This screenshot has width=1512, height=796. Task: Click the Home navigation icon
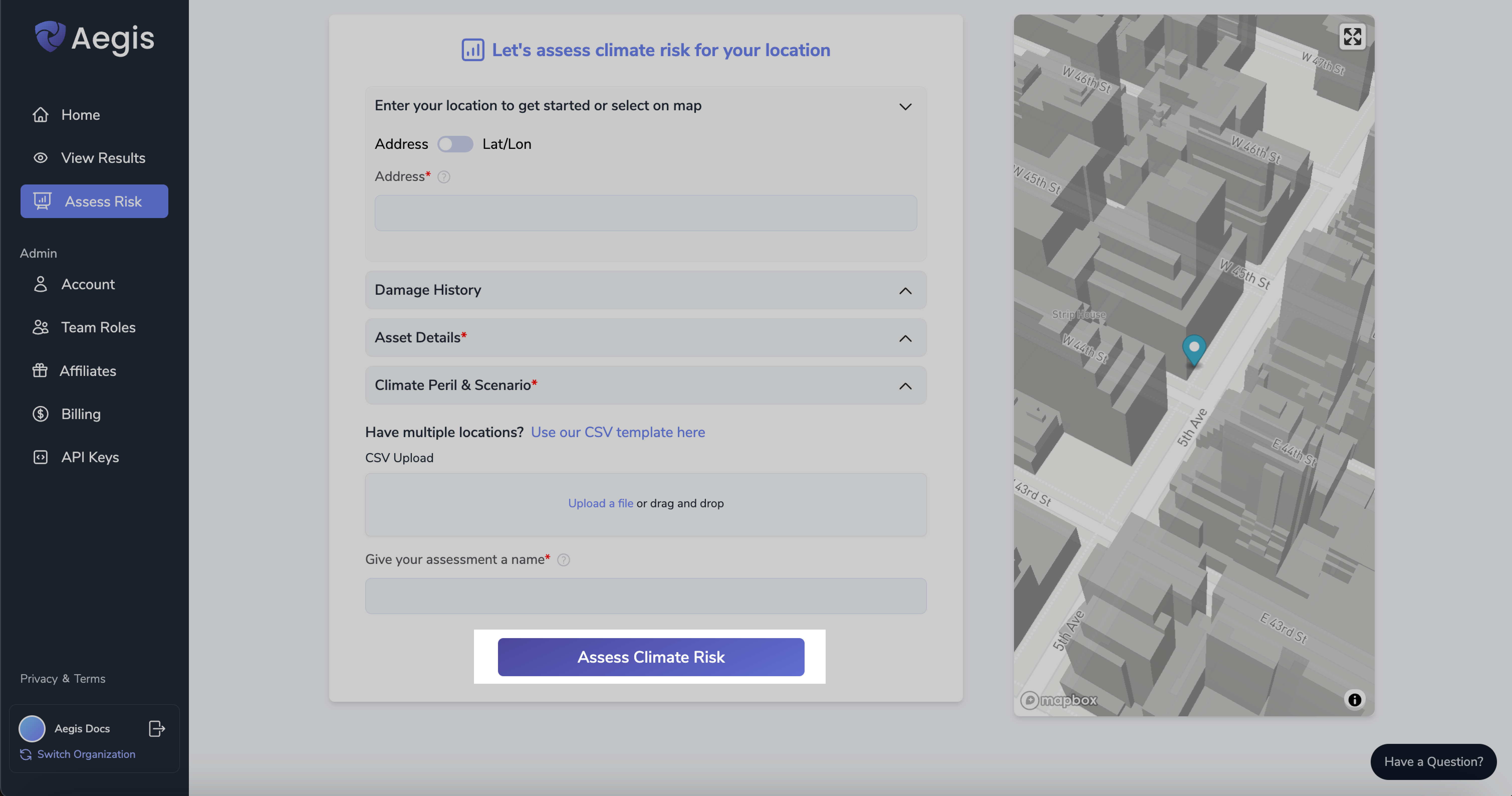pos(40,114)
